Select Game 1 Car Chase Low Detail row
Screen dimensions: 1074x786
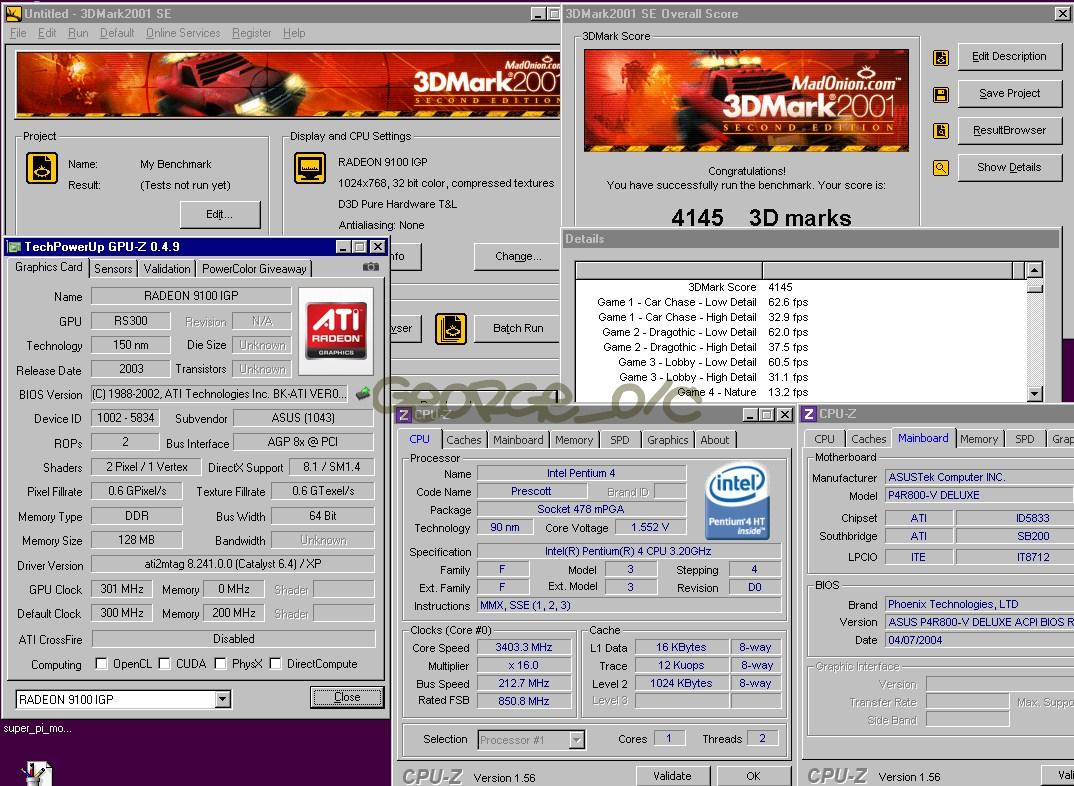801,302
